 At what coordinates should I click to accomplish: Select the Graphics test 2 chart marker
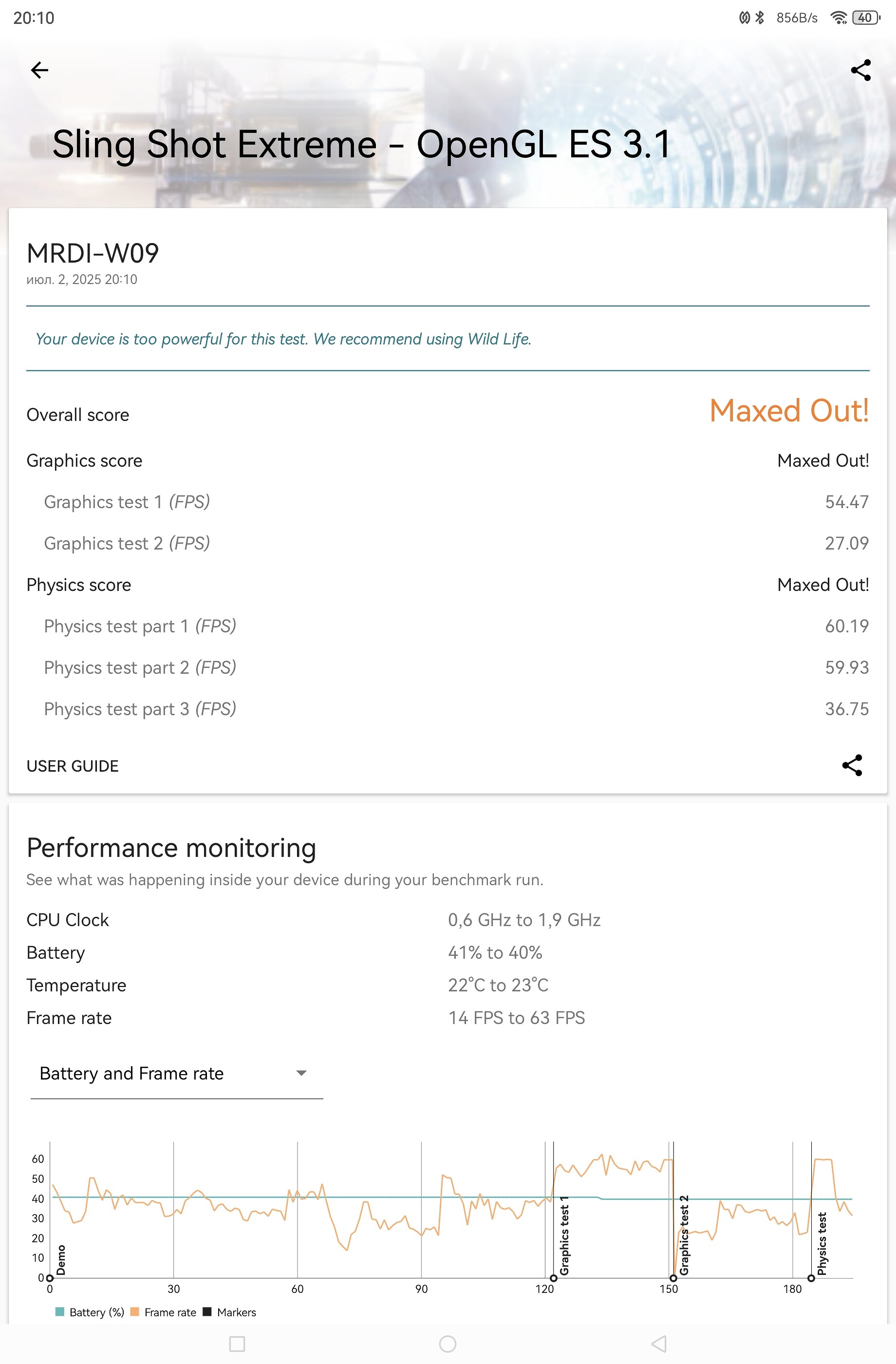(x=673, y=1278)
